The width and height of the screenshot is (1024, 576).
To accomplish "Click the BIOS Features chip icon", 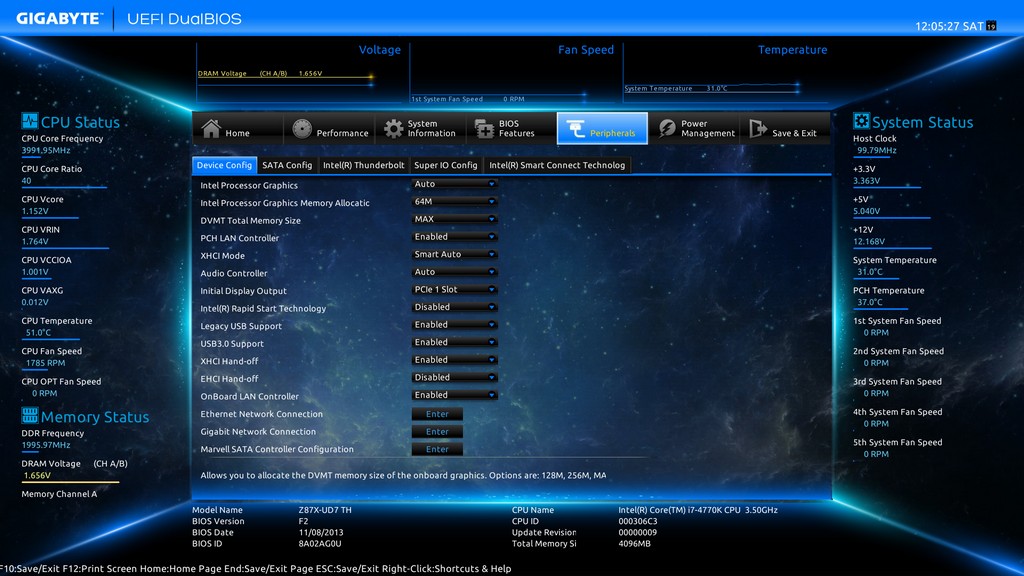I will point(484,129).
